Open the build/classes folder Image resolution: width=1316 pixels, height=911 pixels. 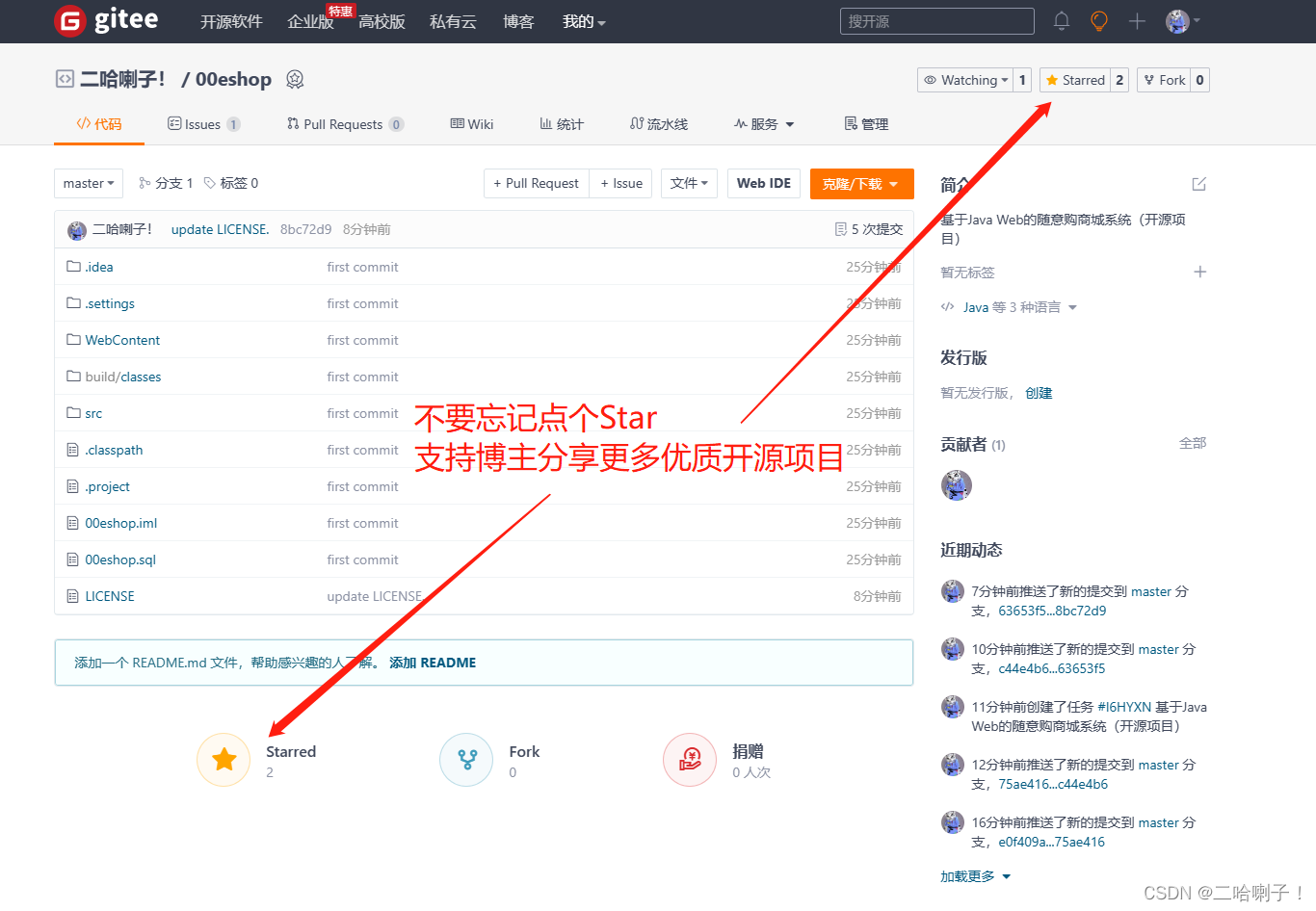tap(123, 377)
